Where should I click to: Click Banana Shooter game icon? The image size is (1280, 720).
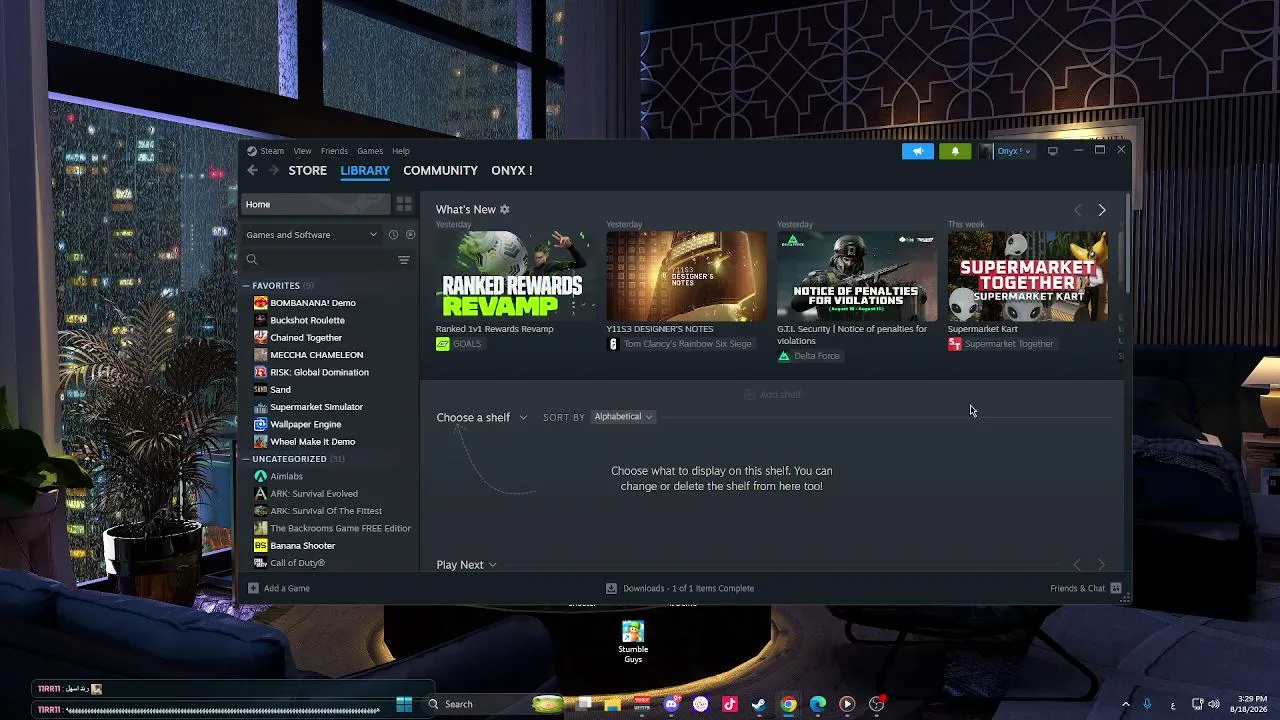(x=260, y=546)
